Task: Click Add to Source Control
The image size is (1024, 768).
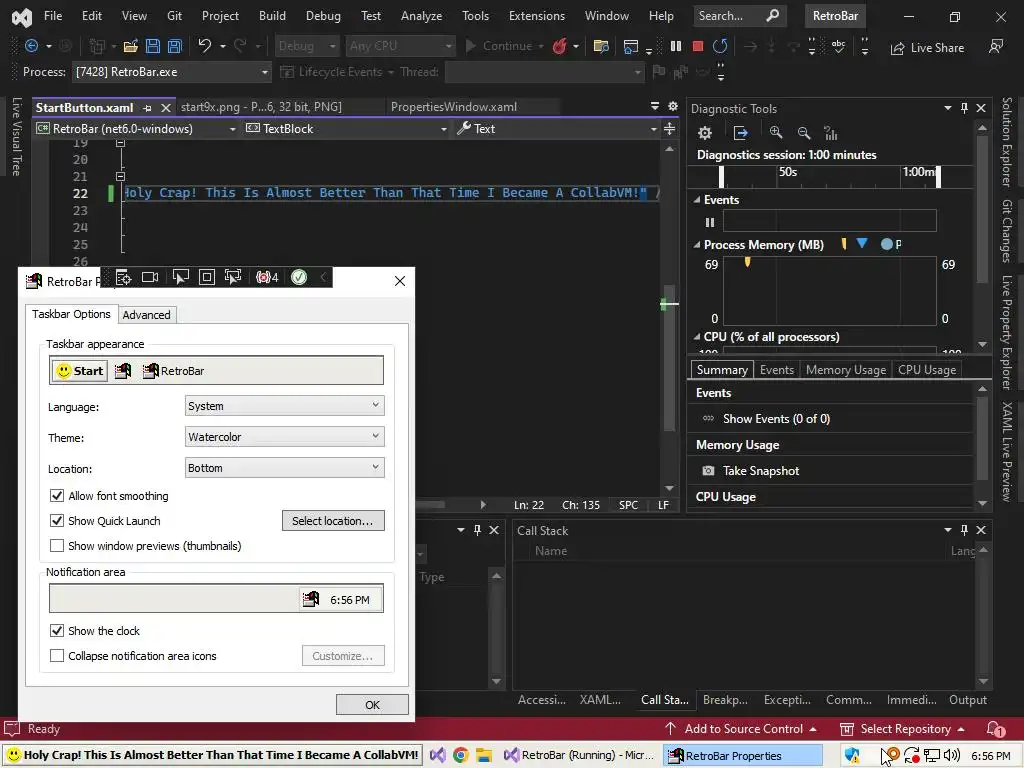Action: (x=741, y=729)
